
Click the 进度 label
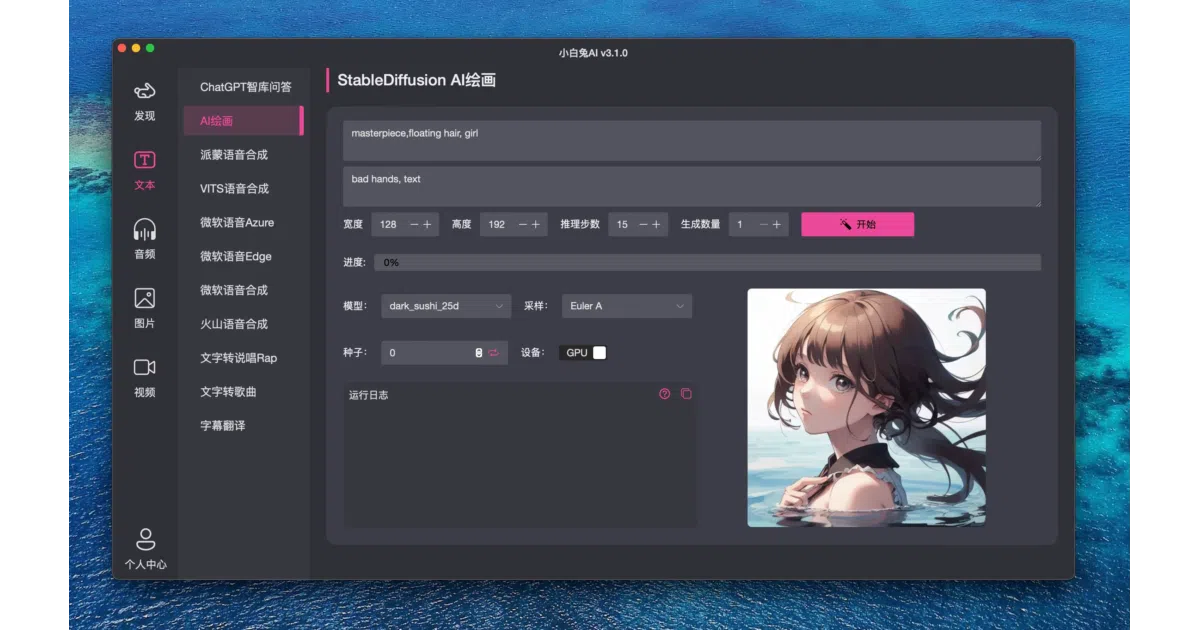355,262
